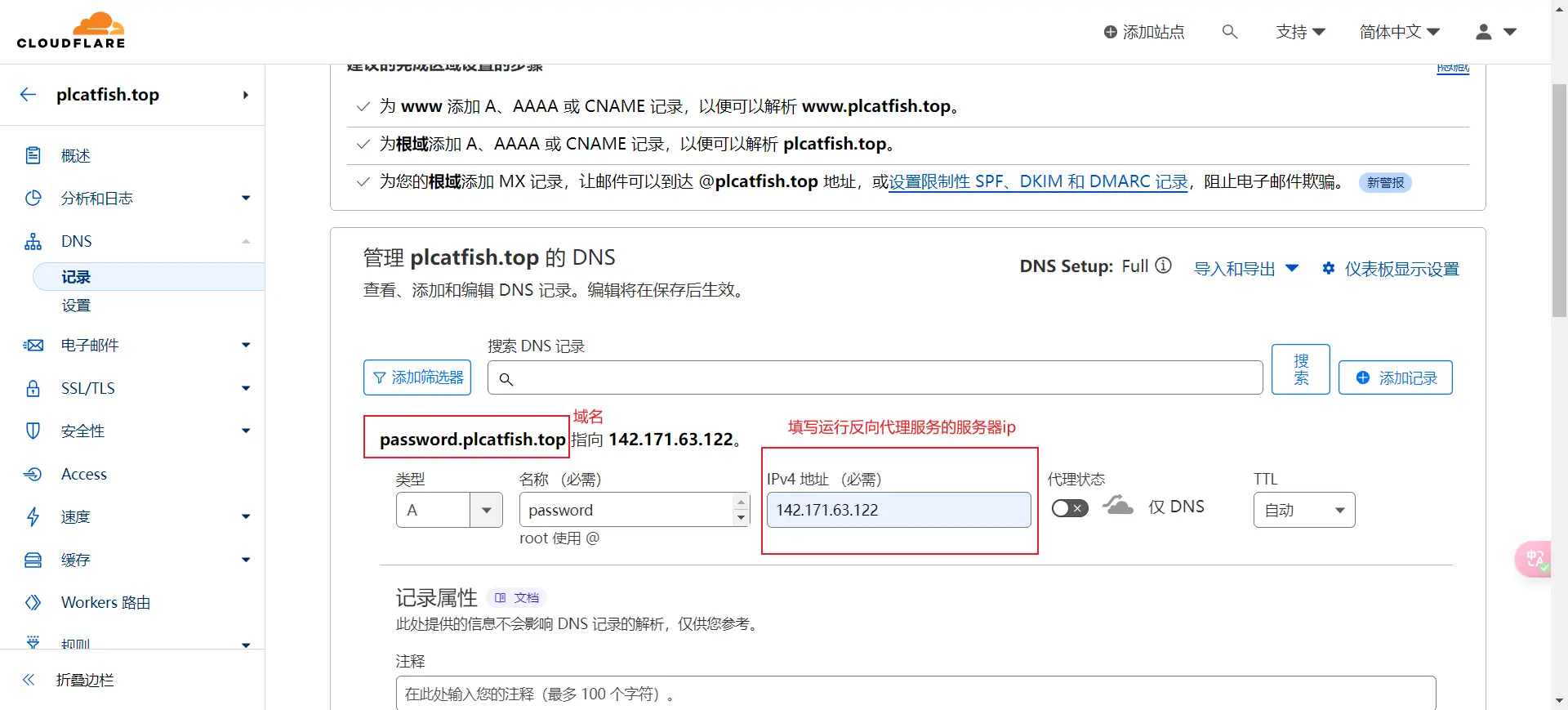
Task: Click the Access sidebar icon
Action: 33,474
